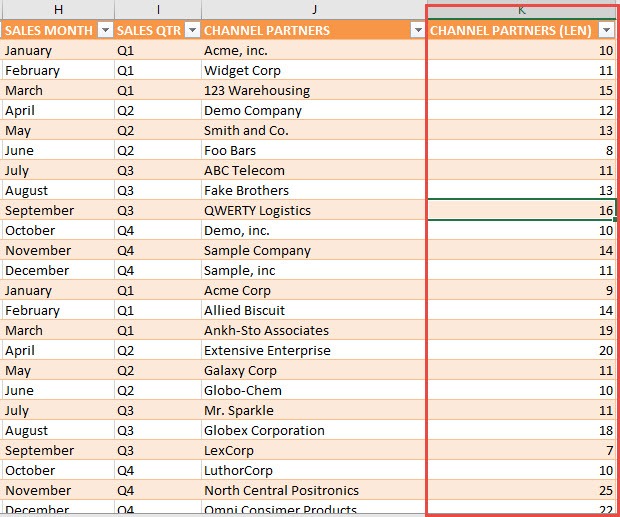Select the Q4 cell in Demo, inc. row
620x517 pixels.
[x=158, y=230]
